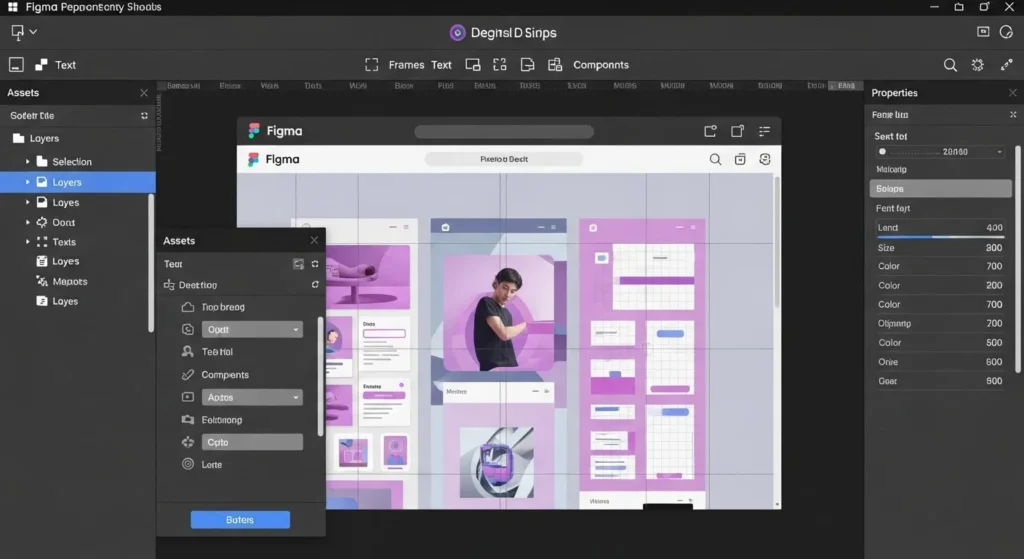Click the search magnifier in the top toolbar
The image size is (1024, 559).
950,65
